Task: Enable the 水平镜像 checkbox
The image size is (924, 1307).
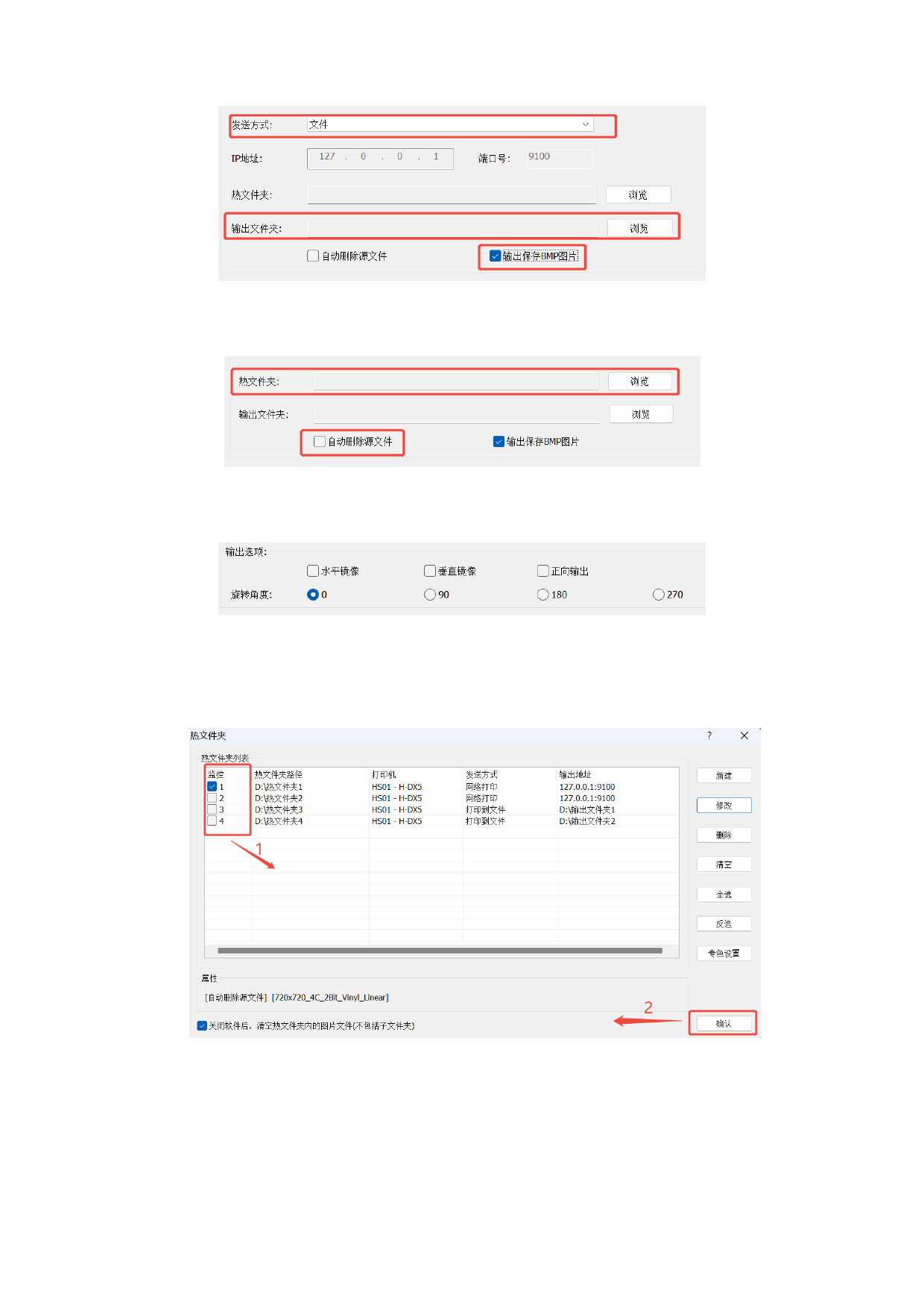Action: pyautogui.click(x=313, y=571)
